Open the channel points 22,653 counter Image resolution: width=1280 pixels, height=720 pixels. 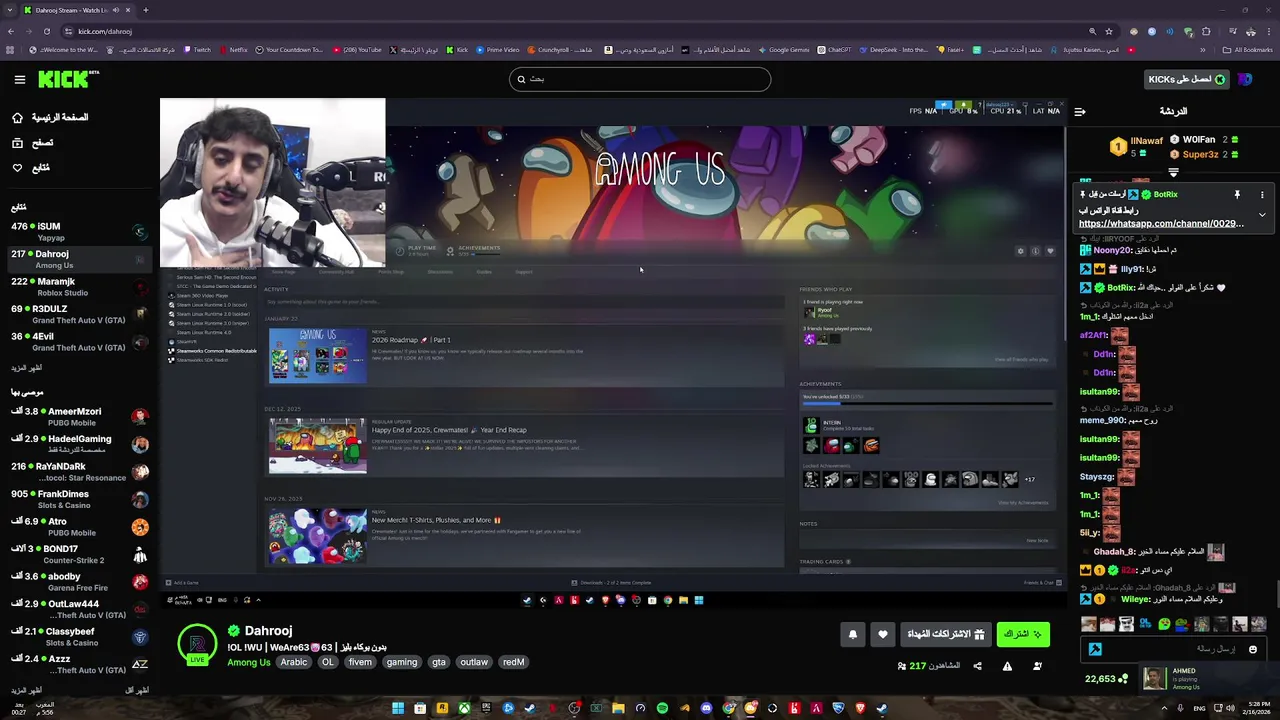(1106, 679)
